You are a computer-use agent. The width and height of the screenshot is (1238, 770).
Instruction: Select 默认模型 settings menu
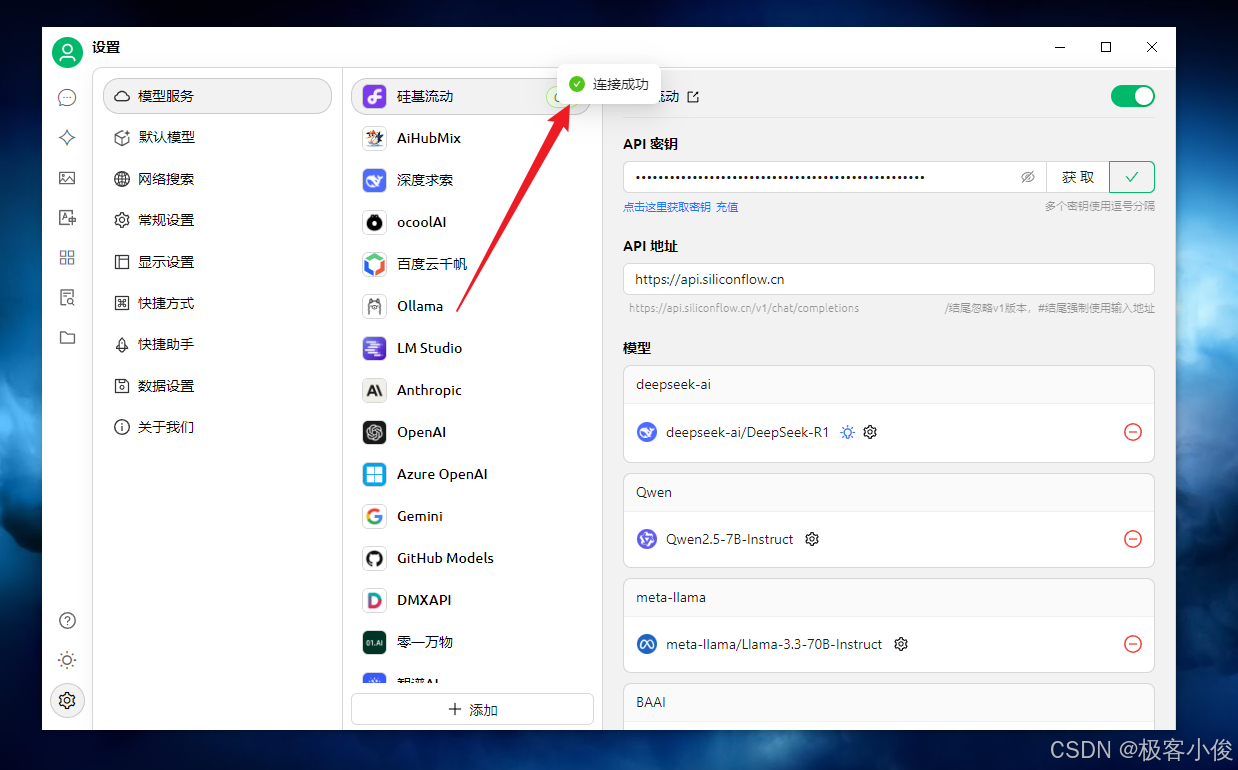[x=217, y=137]
